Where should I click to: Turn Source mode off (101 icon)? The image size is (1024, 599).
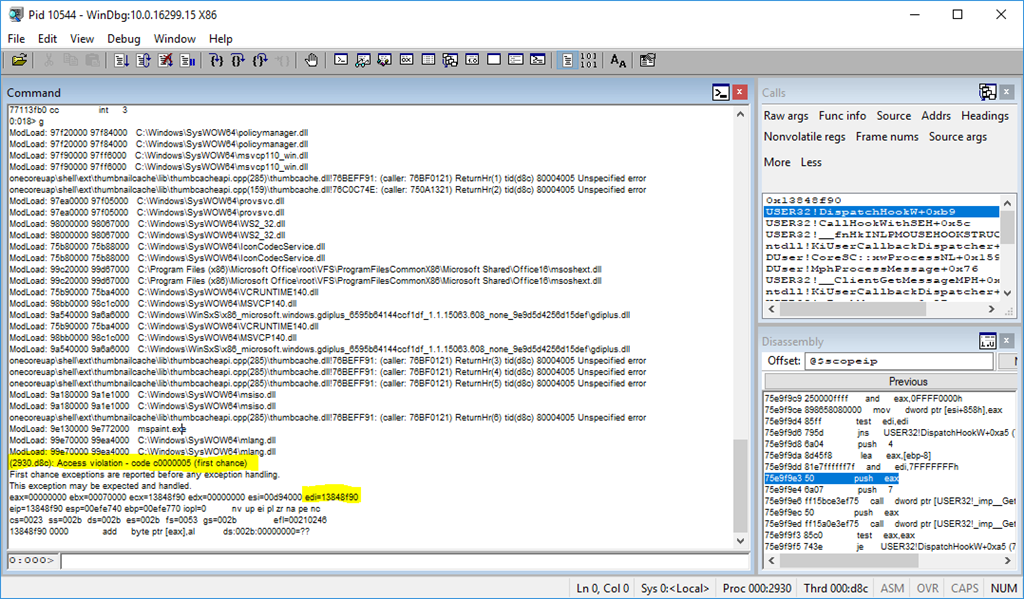pos(588,61)
